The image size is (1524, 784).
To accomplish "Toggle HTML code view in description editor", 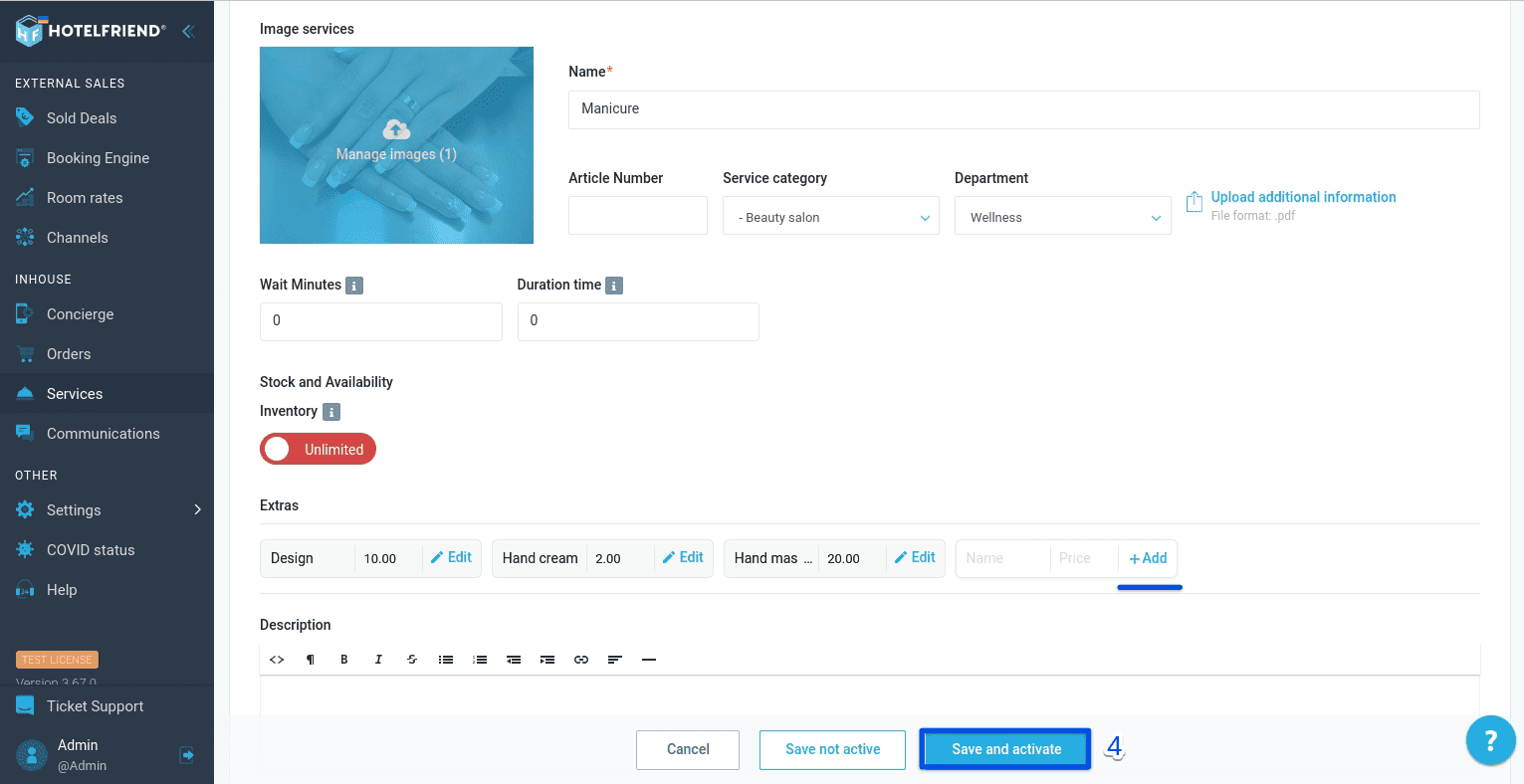I will click(x=277, y=660).
